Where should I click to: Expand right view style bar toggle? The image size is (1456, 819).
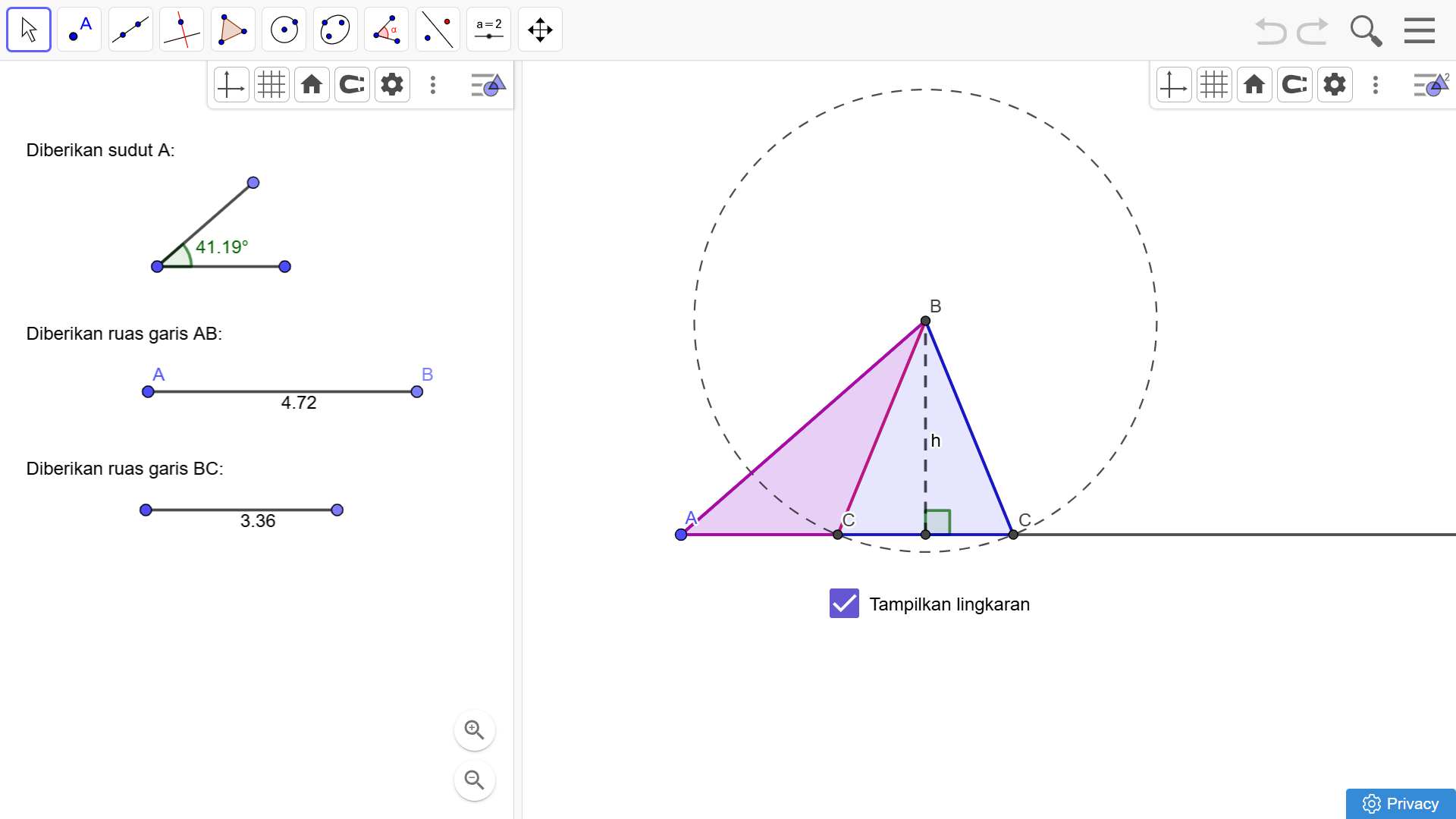pos(1430,85)
